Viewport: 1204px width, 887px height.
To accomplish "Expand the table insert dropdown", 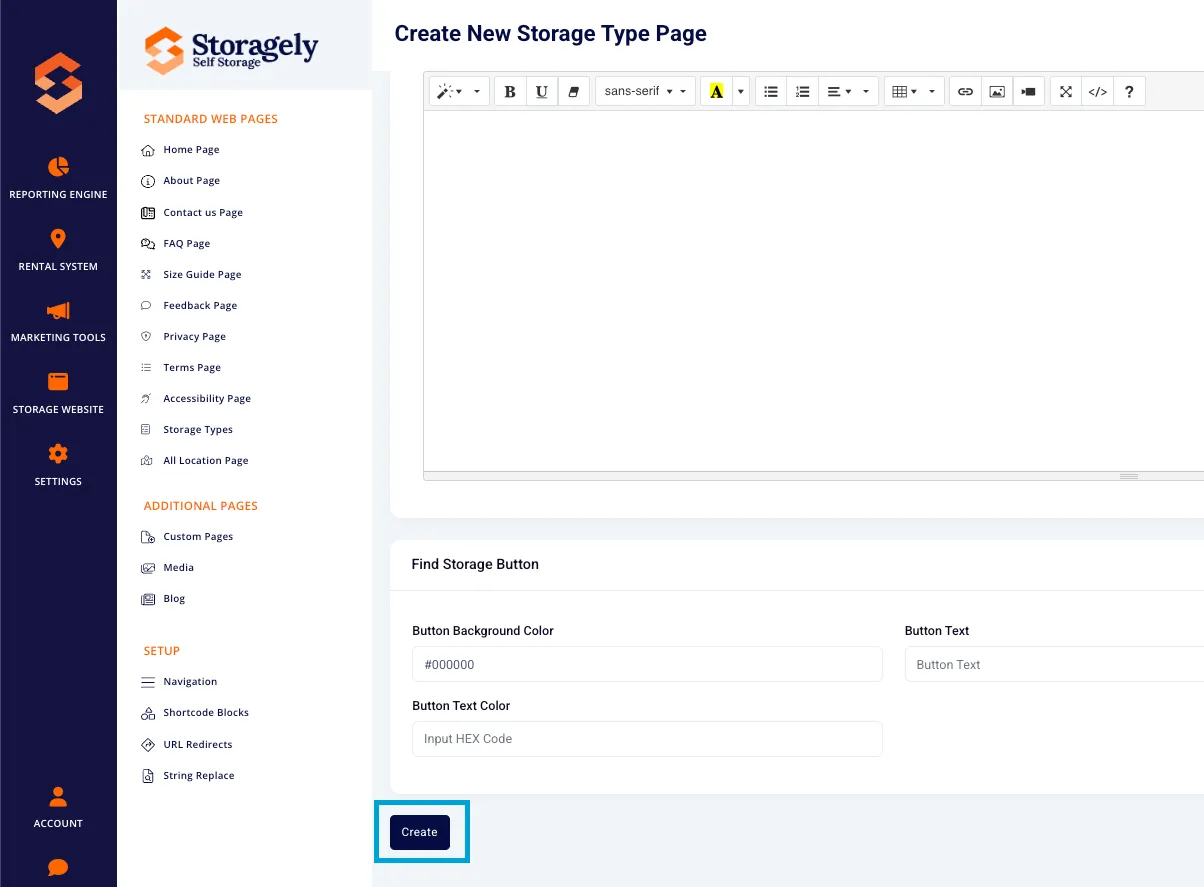I will point(914,91).
